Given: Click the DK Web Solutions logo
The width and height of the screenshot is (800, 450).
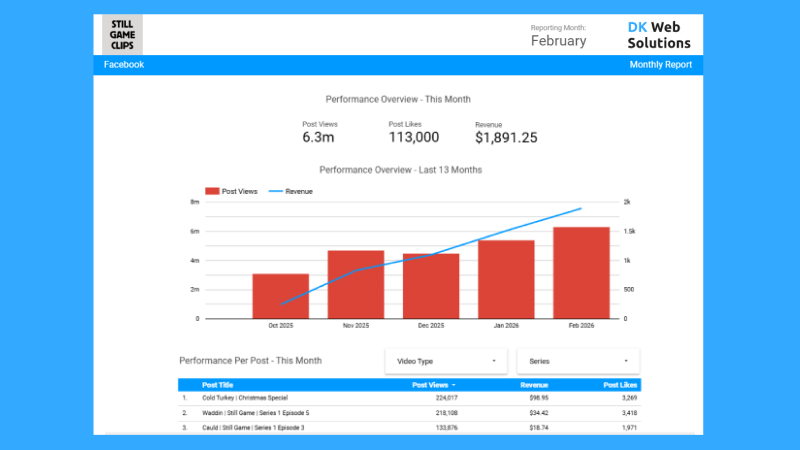Looking at the screenshot, I should tap(659, 35).
